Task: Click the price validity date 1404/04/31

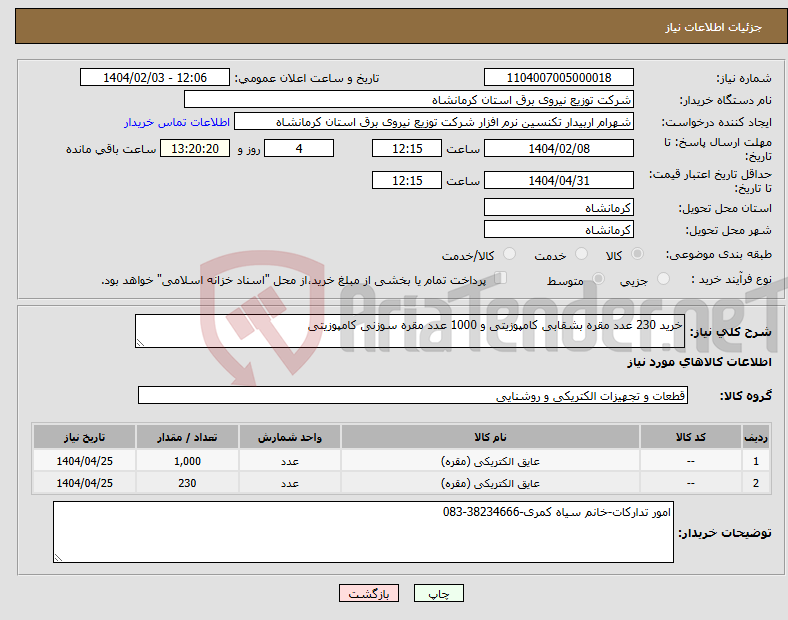Action: click(558, 180)
